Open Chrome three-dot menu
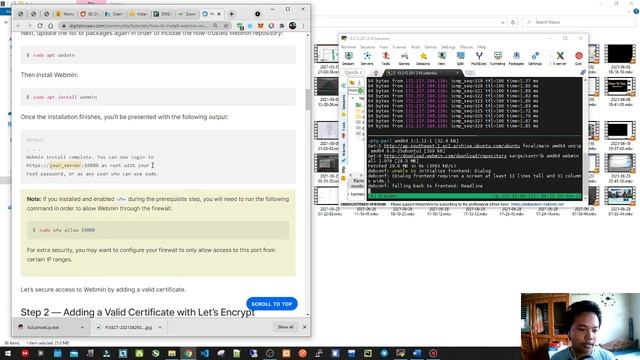 pos(303,26)
